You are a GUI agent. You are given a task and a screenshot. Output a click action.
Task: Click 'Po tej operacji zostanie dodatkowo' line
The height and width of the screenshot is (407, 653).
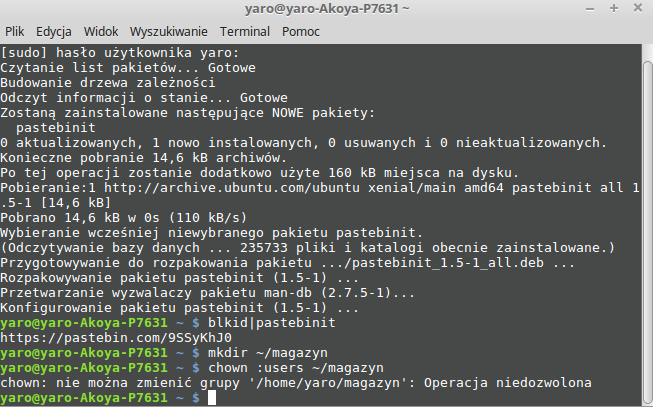pyautogui.click(x=260, y=173)
